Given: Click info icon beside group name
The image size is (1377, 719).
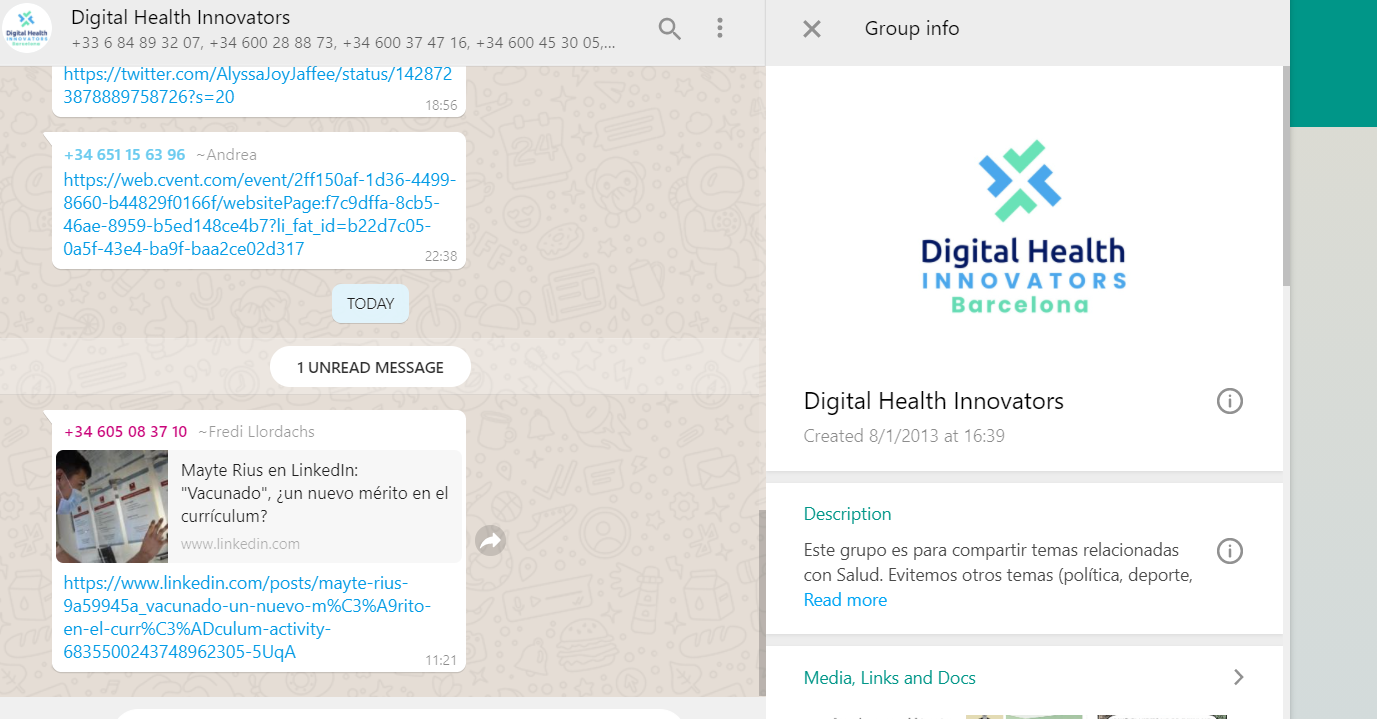Looking at the screenshot, I should click(1229, 401).
